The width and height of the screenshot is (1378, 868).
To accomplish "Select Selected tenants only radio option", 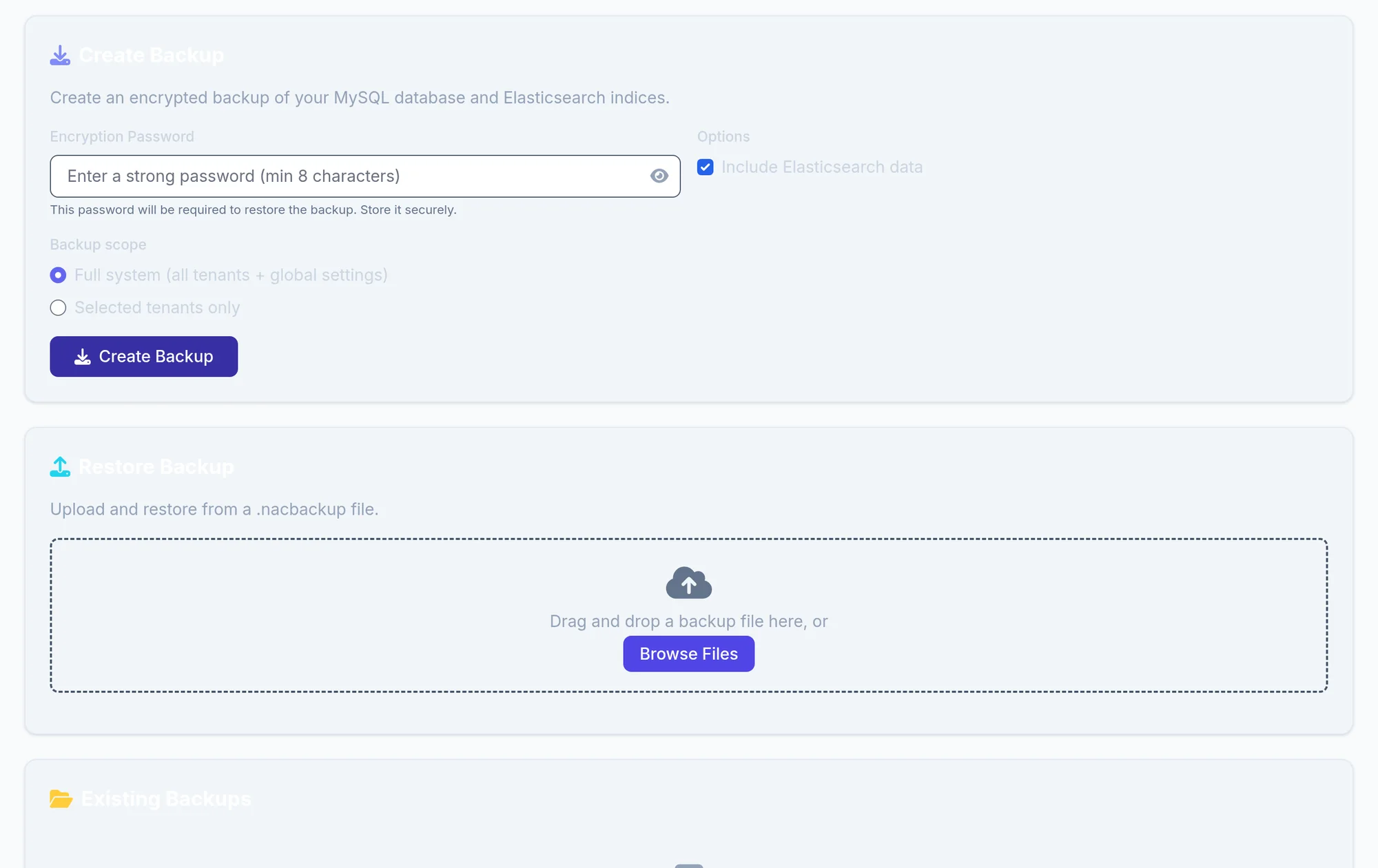I will click(x=58, y=307).
